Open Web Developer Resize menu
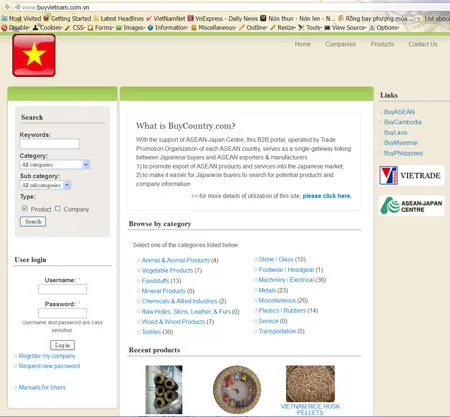450x417 pixels. (283, 28)
